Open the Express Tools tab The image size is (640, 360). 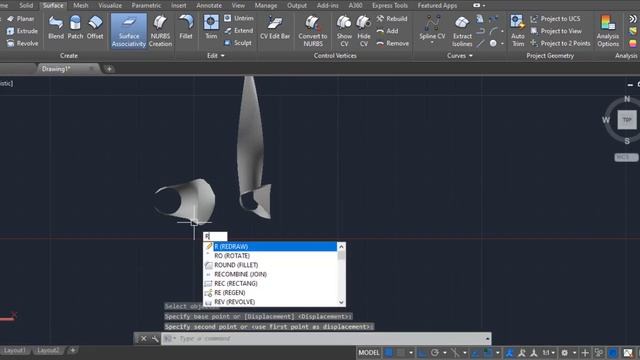tap(390, 6)
